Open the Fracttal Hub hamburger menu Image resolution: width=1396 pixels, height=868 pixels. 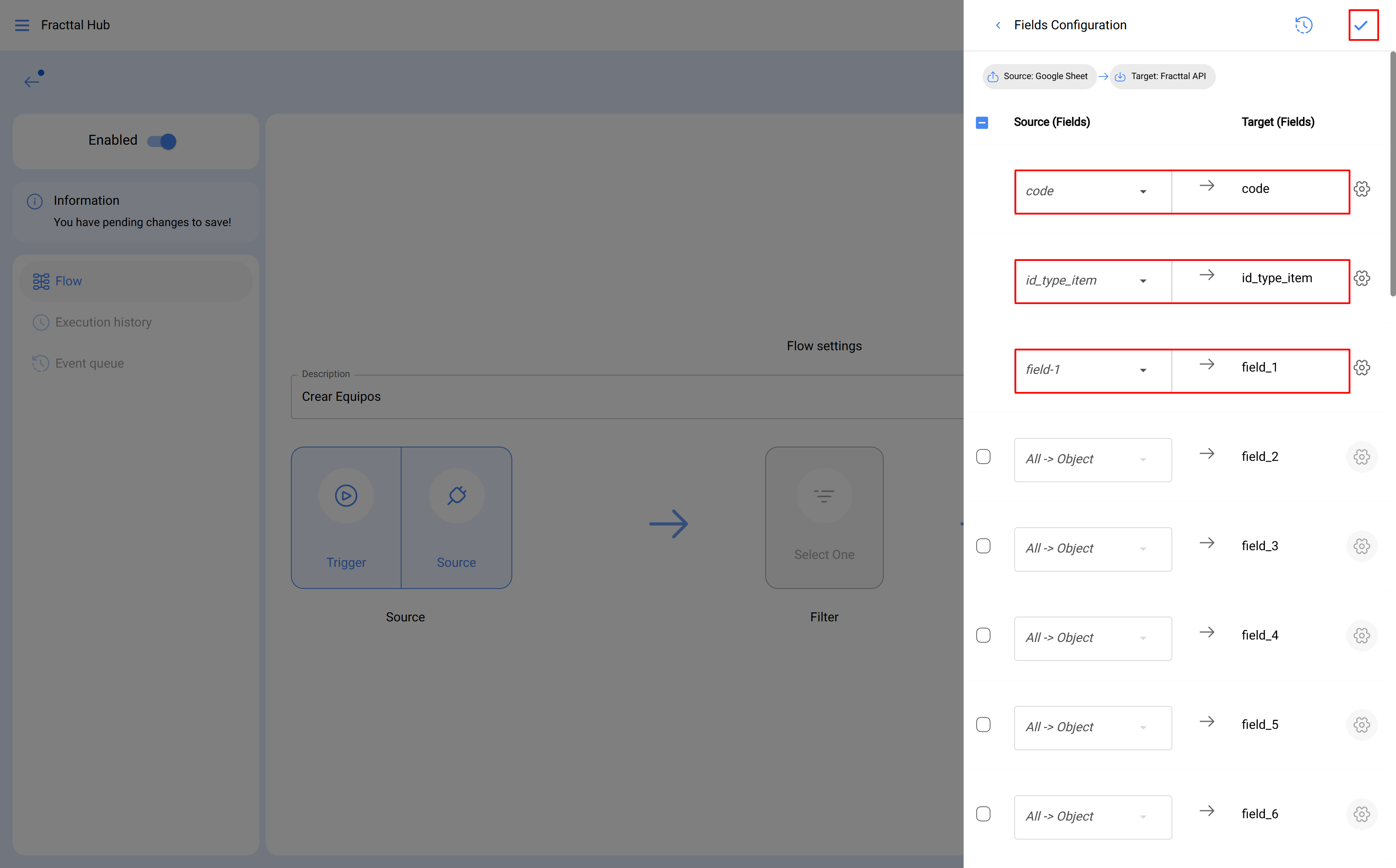[23, 25]
